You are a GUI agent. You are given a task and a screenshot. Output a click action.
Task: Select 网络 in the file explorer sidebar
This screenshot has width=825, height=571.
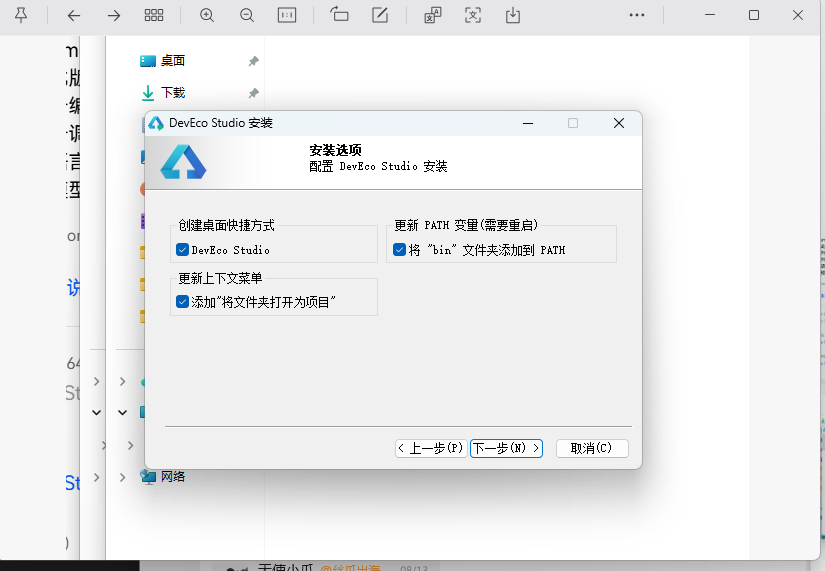[173, 477]
